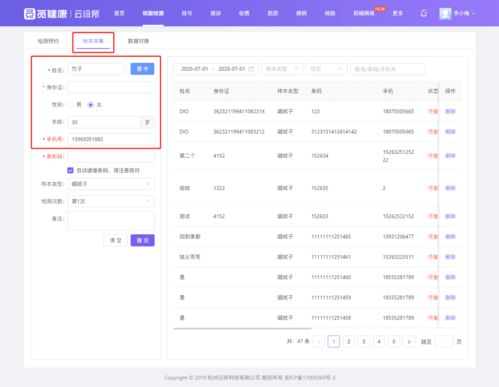Focus the 条形码 barcode input field
This screenshot has width=499, height=387.
click(x=111, y=156)
